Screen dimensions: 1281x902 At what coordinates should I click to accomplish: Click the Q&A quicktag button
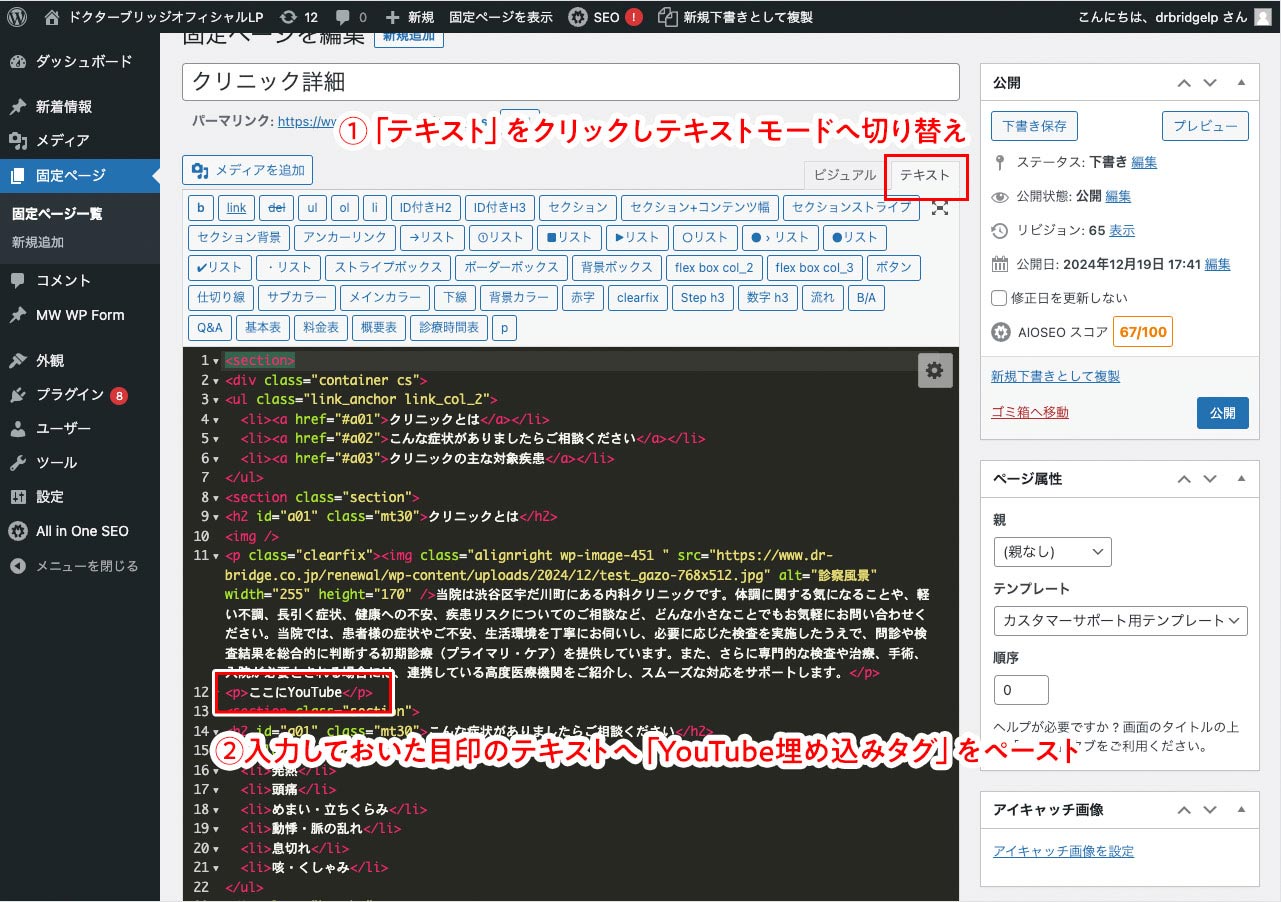point(210,328)
